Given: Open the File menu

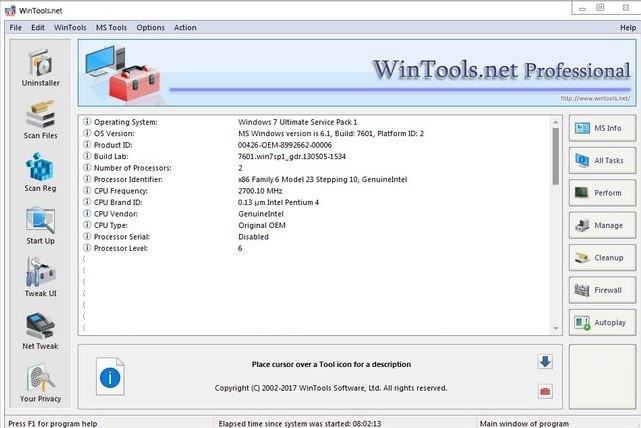Looking at the screenshot, I should pyautogui.click(x=16, y=27).
